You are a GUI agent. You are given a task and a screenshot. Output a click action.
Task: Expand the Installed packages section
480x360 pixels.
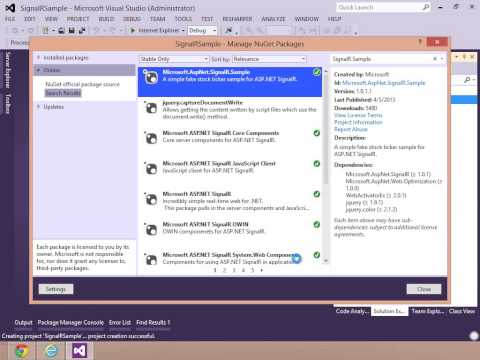[39, 57]
